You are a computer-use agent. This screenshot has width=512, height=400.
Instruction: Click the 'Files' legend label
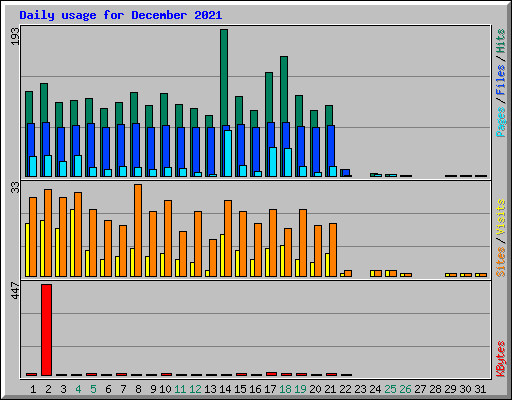point(501,79)
